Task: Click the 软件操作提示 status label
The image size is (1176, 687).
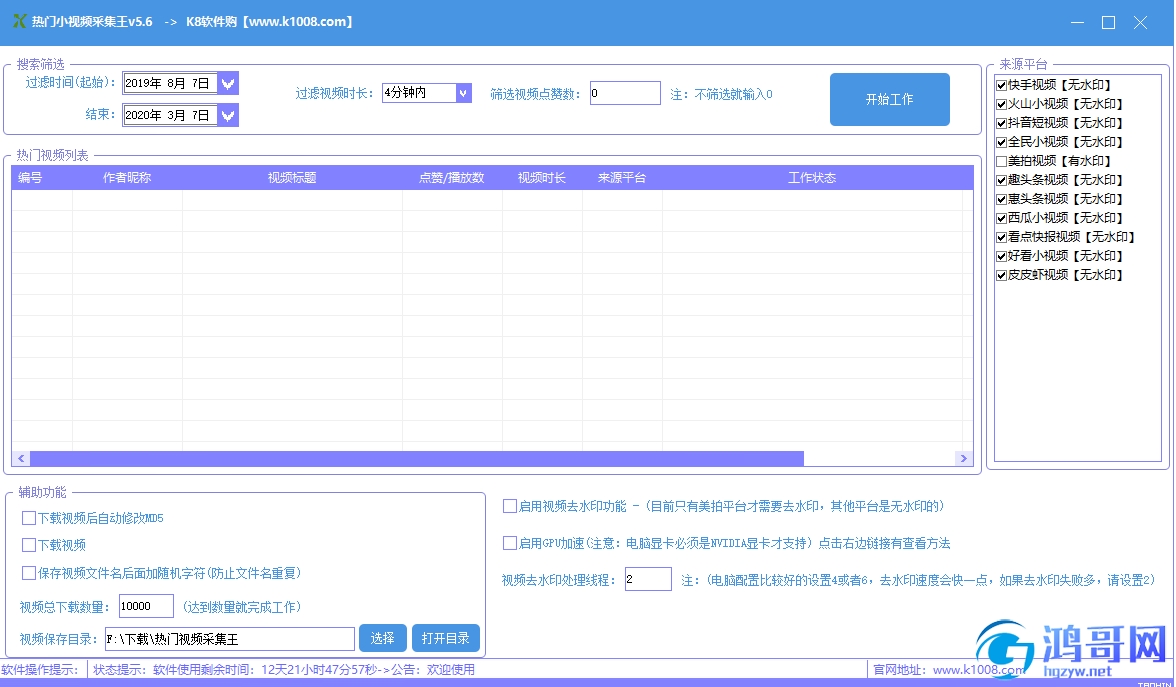Action: (x=40, y=670)
